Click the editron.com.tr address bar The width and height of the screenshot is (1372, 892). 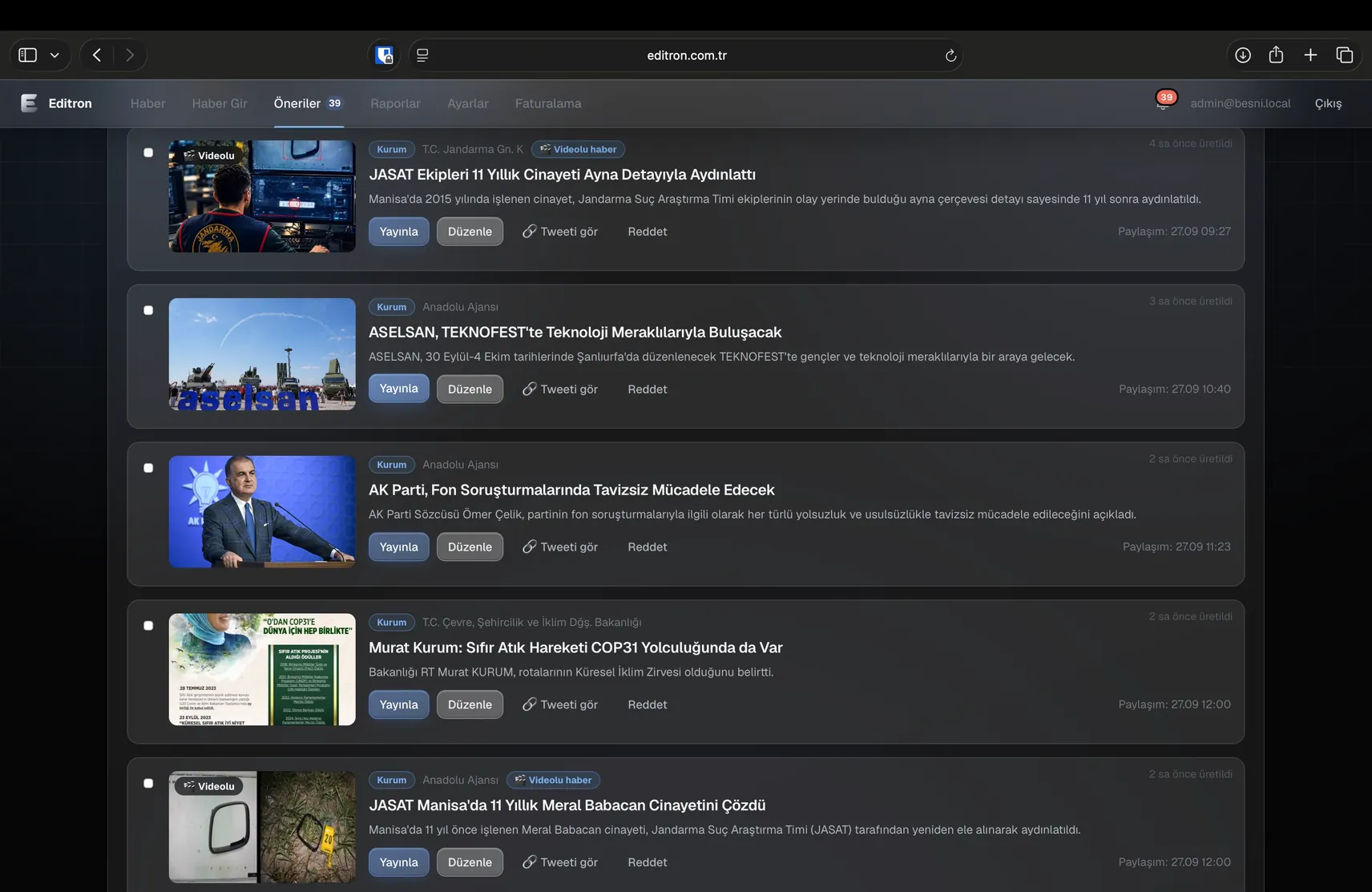(687, 55)
